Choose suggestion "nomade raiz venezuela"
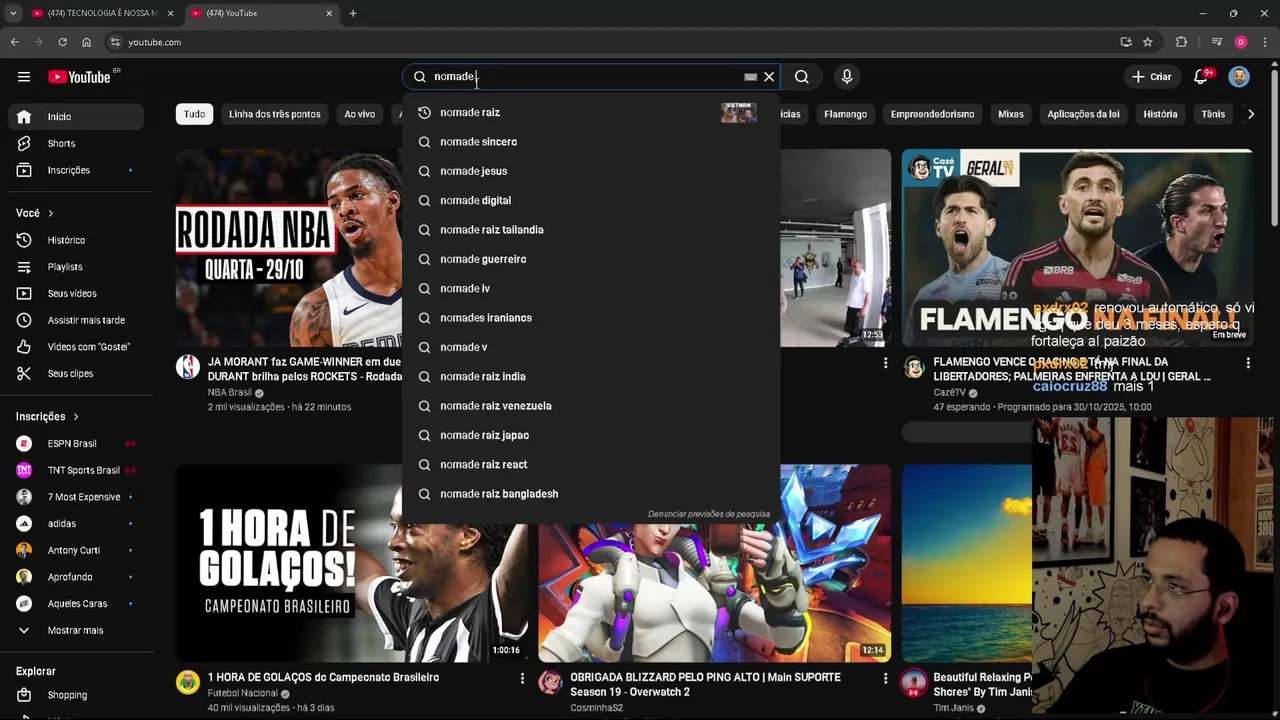The width and height of the screenshot is (1280, 720). tap(591, 406)
